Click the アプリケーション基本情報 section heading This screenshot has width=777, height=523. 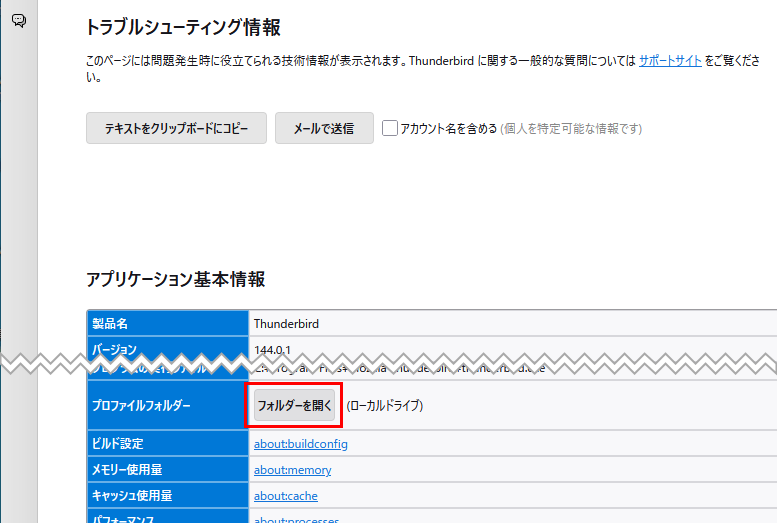pyautogui.click(x=175, y=278)
